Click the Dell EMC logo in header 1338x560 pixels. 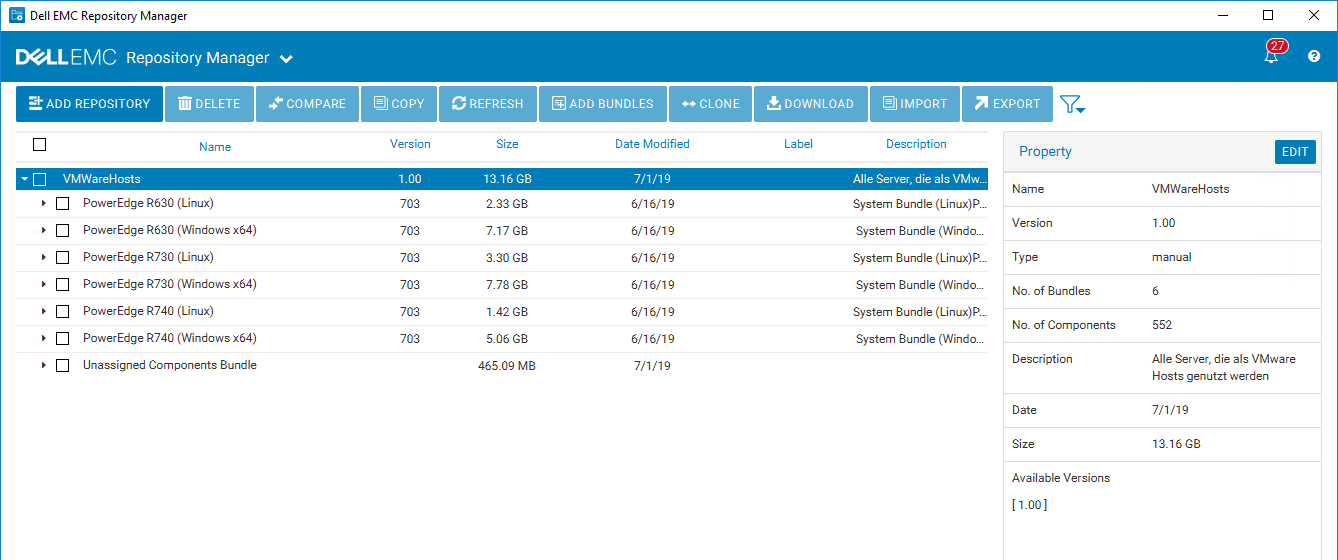point(66,58)
